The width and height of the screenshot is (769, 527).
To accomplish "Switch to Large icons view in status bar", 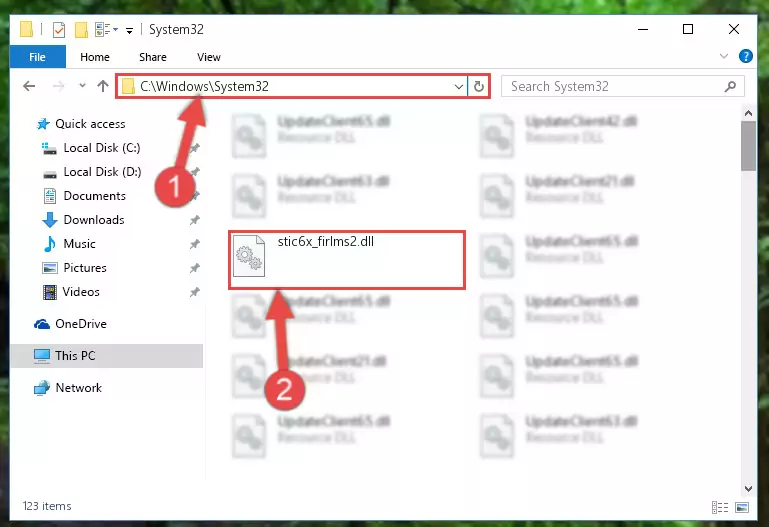I will 742,507.
